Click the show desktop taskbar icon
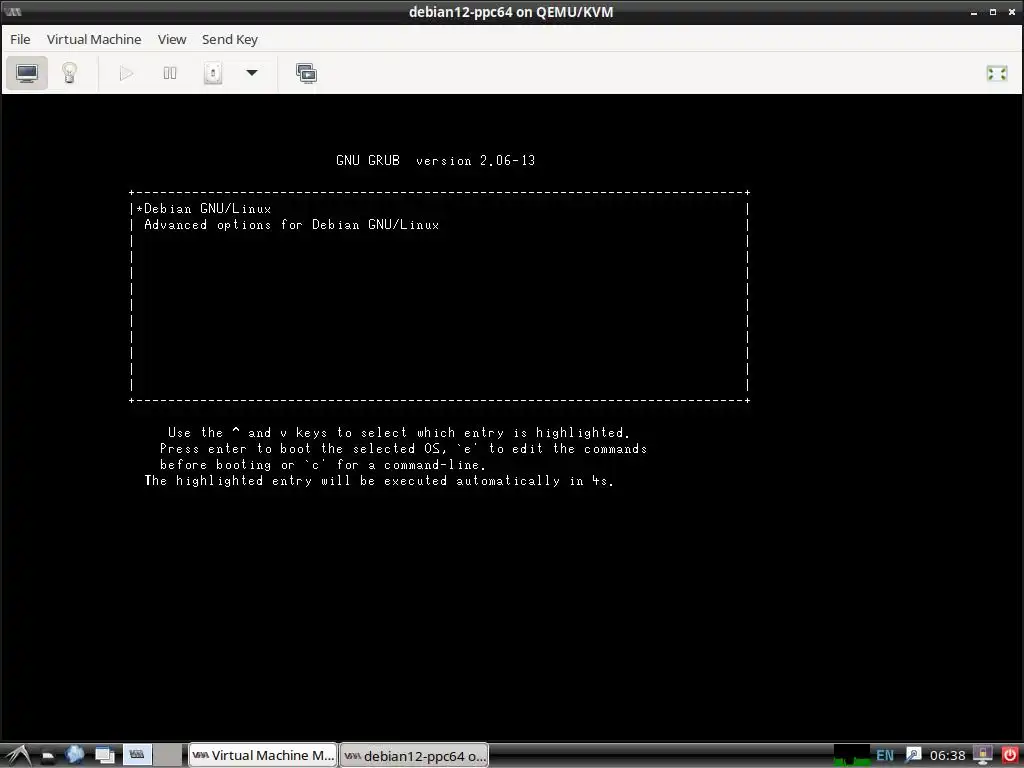Image resolution: width=1024 pixels, height=768 pixels. (x=104, y=756)
